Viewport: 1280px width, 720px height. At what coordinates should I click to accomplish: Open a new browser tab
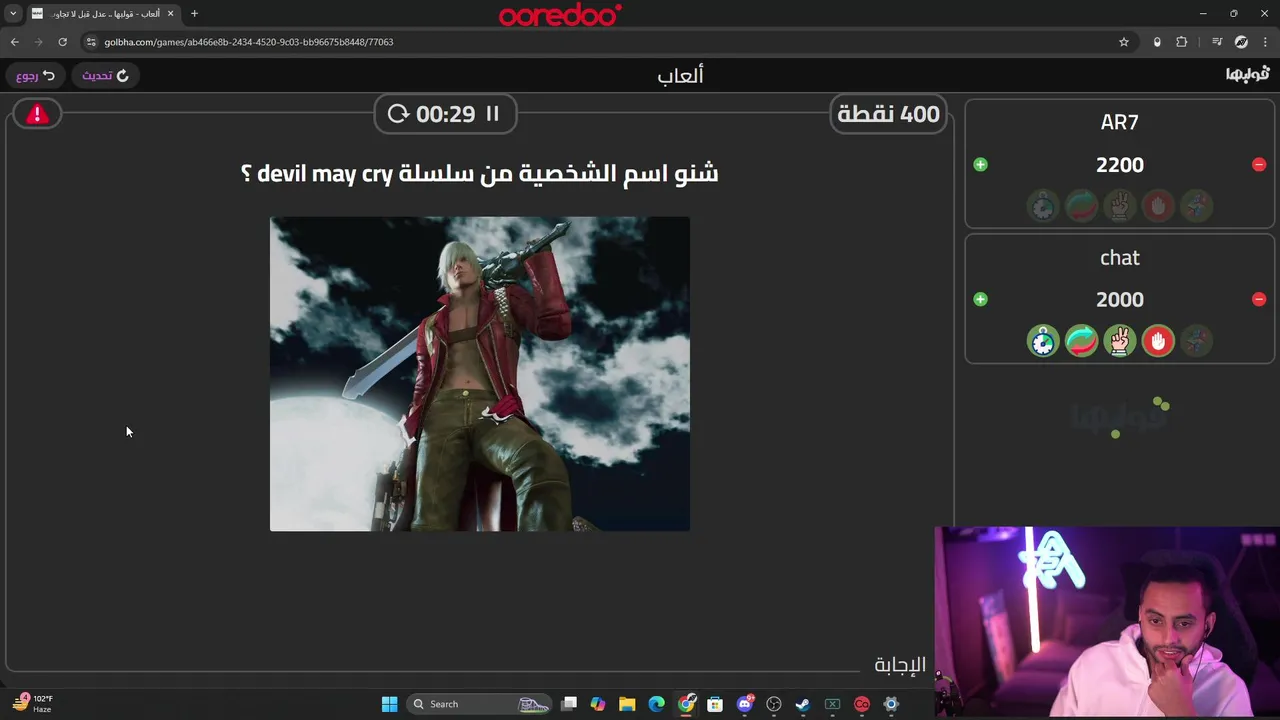(x=194, y=14)
